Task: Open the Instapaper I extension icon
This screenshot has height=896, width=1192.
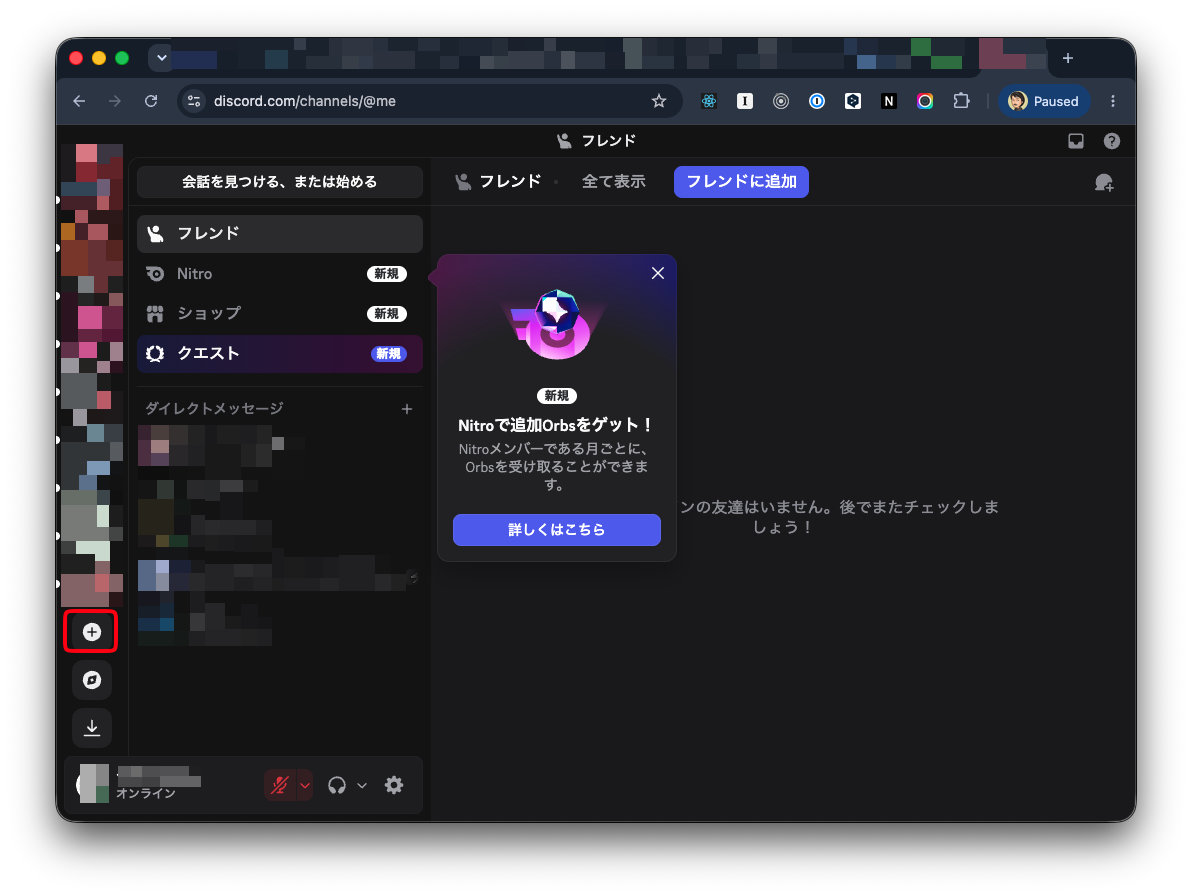Action: [x=745, y=101]
